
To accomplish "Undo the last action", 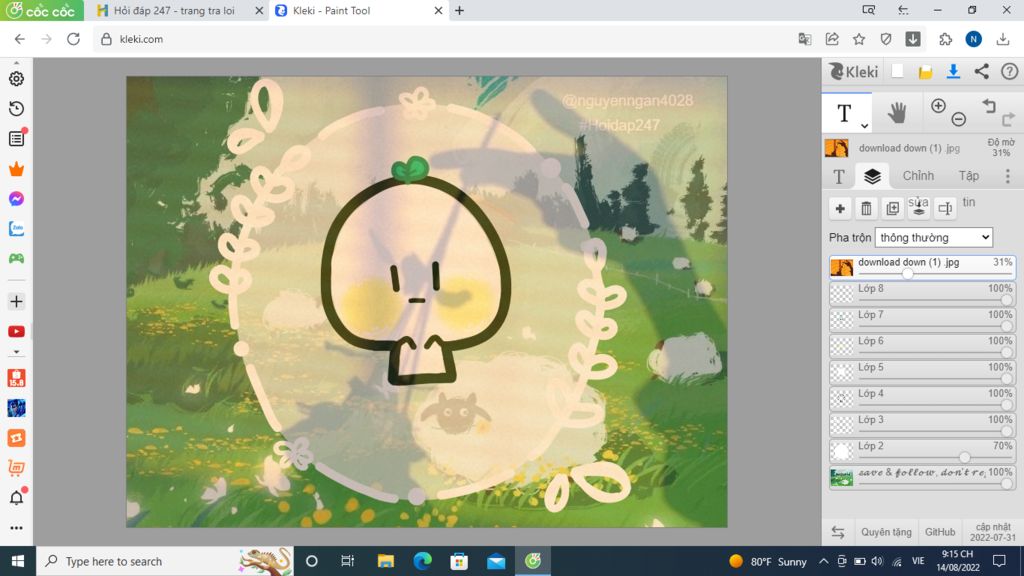I will [989, 106].
